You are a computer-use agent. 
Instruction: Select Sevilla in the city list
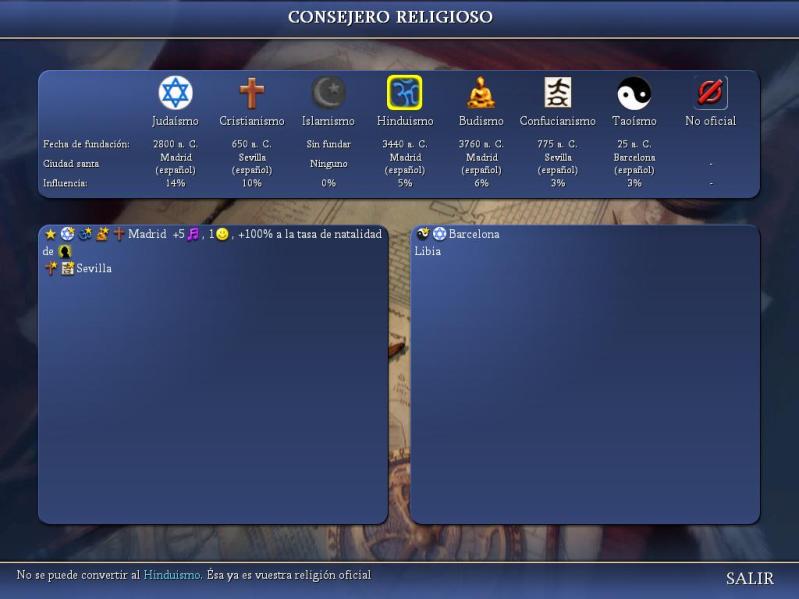click(x=94, y=268)
